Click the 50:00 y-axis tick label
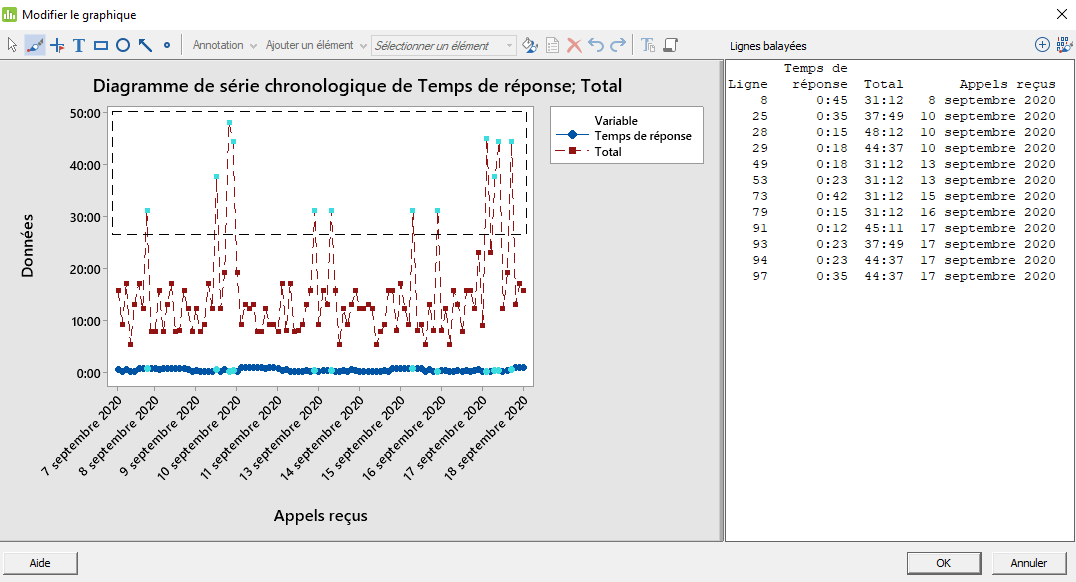The width and height of the screenshot is (1076, 582). click(85, 113)
